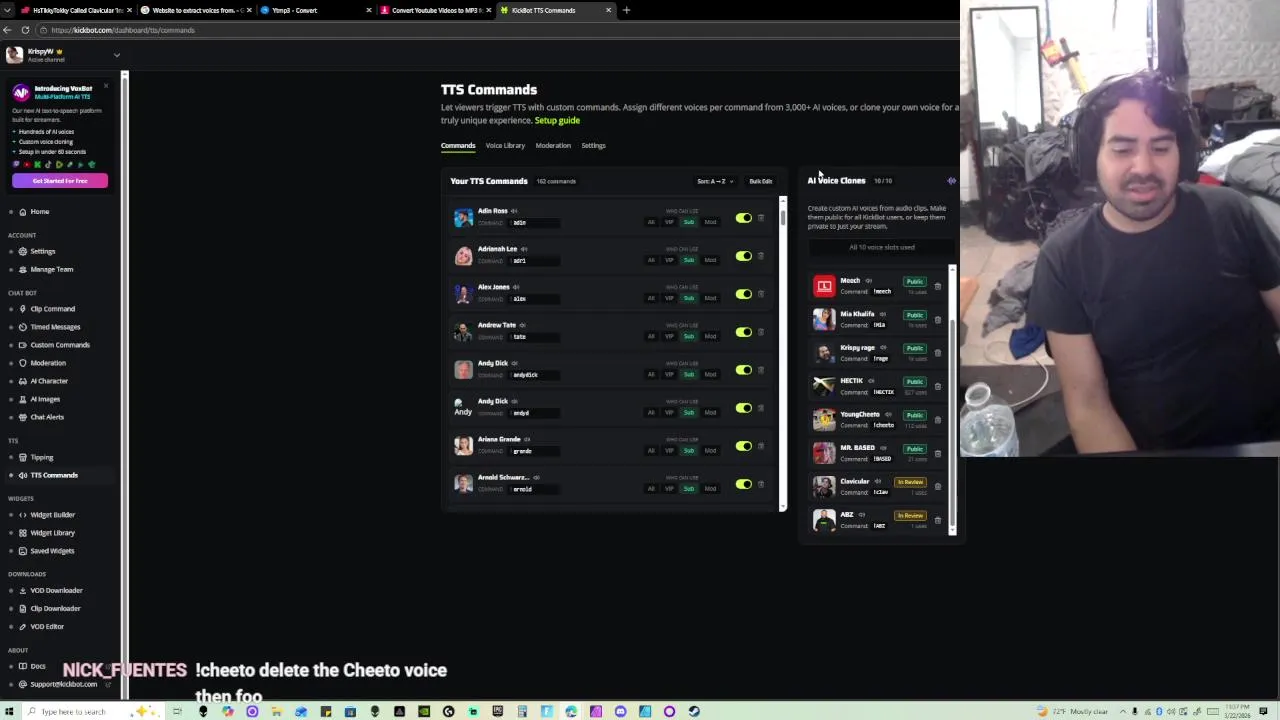Viewport: 1280px width, 720px height.
Task: Turn off the andydick command toggle
Action: click(743, 370)
